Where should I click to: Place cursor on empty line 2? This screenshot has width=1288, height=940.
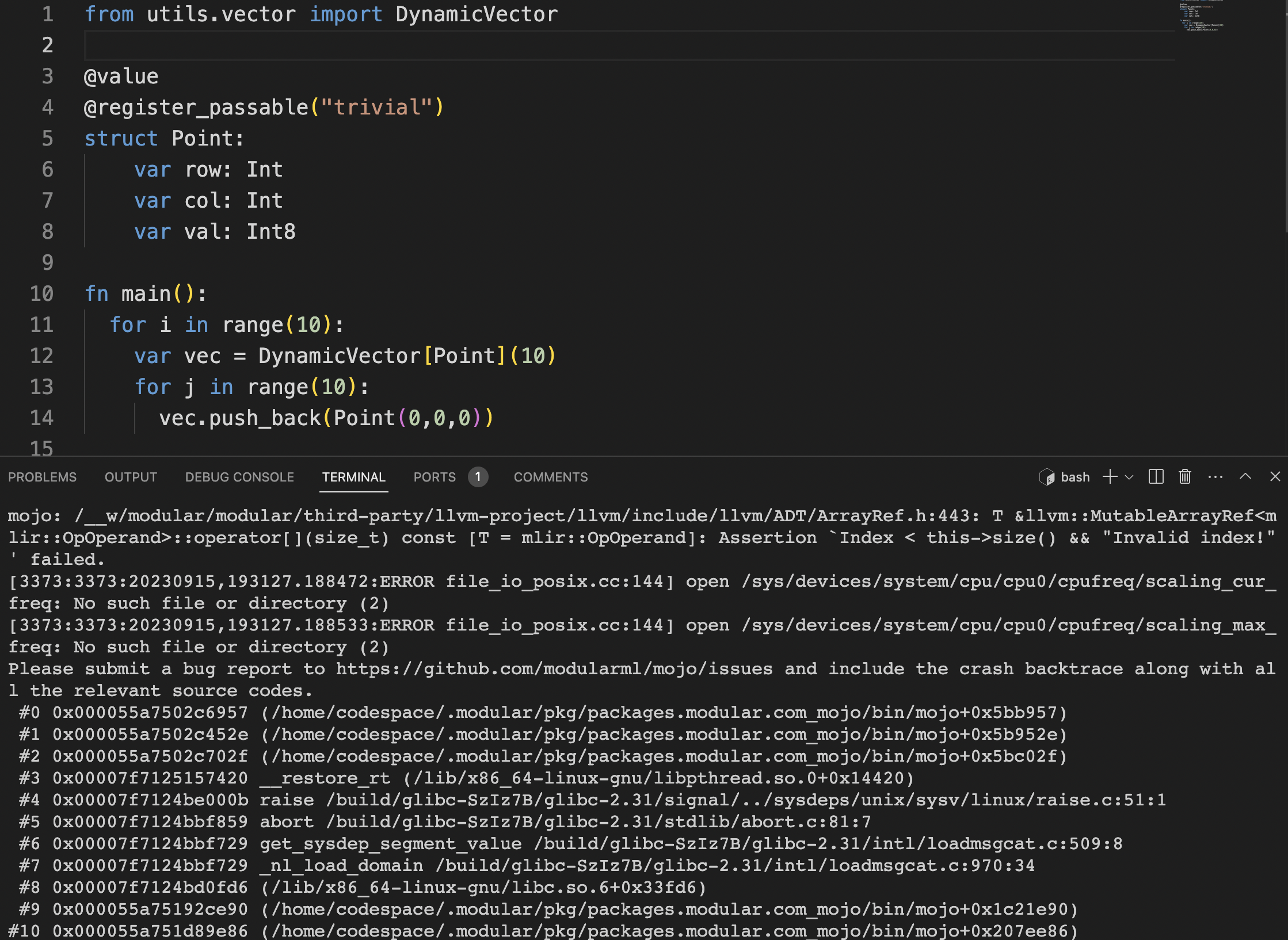pyautogui.click(x=630, y=45)
